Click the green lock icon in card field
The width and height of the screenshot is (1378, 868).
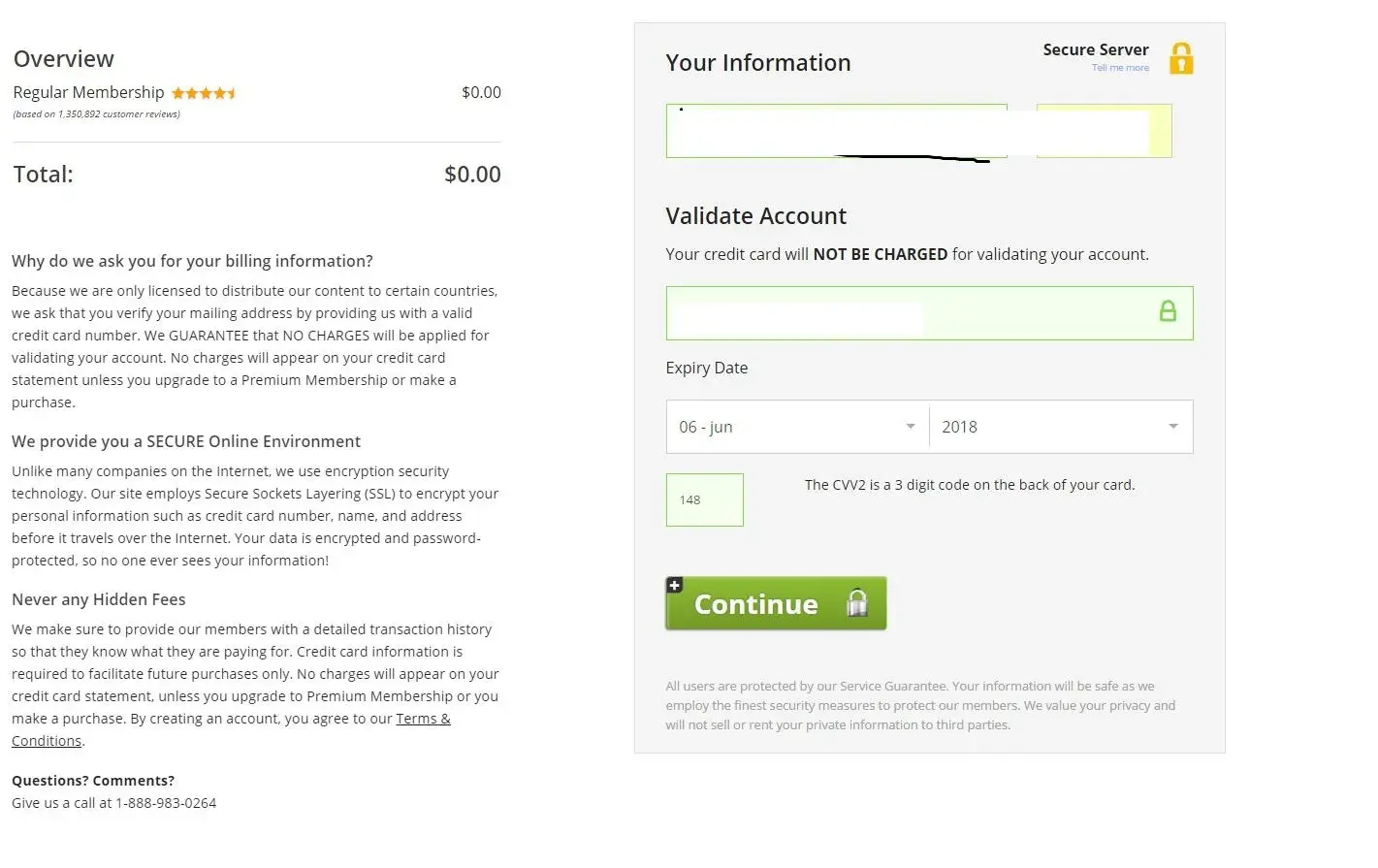click(x=1168, y=311)
